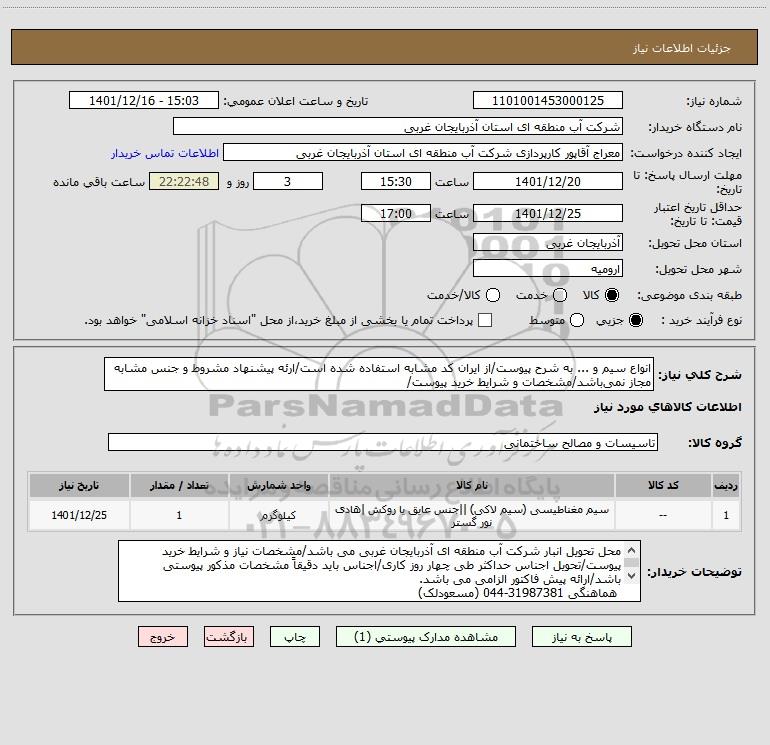
Task: Select the جزیی purchase type radio
Action: 635,320
